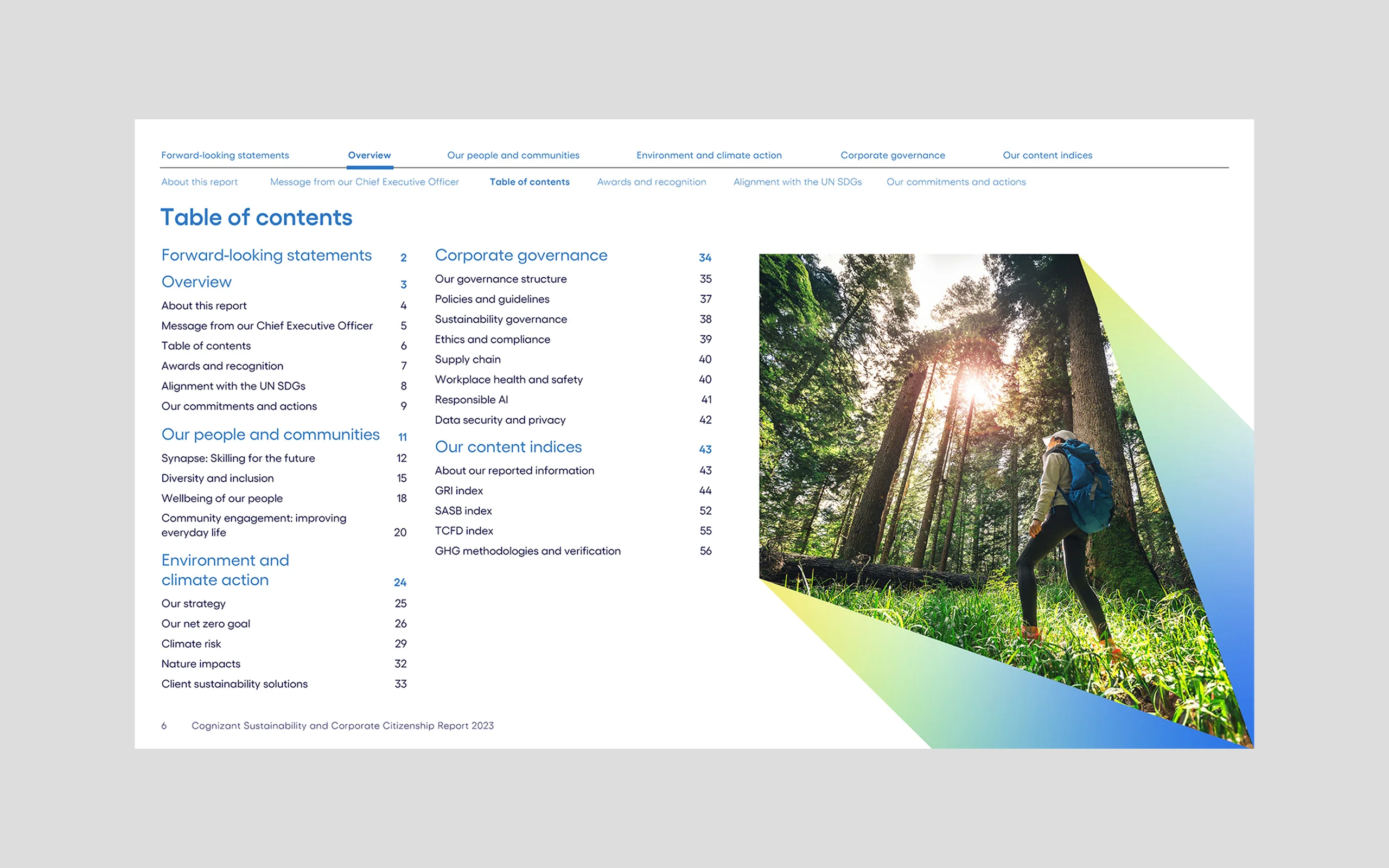Image resolution: width=1389 pixels, height=868 pixels.
Task: Open the Corporate governance navigation tab
Action: (x=893, y=155)
